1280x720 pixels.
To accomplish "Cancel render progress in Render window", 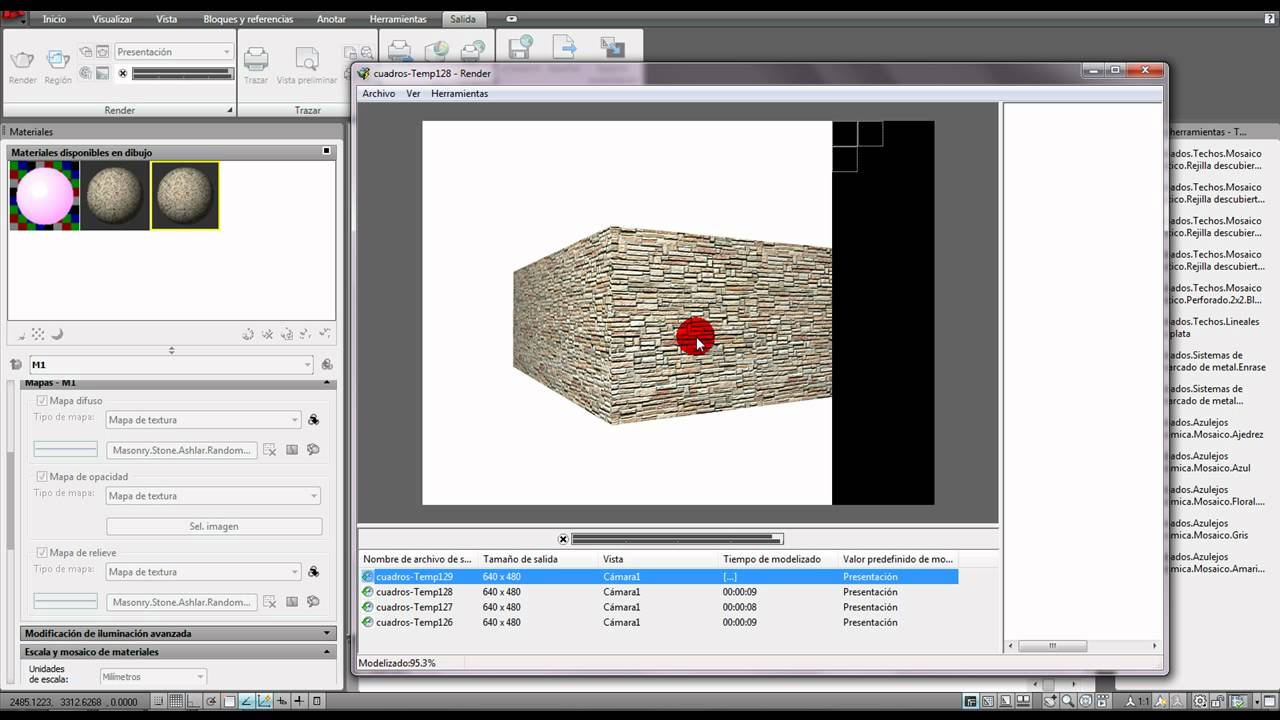I will (563, 539).
